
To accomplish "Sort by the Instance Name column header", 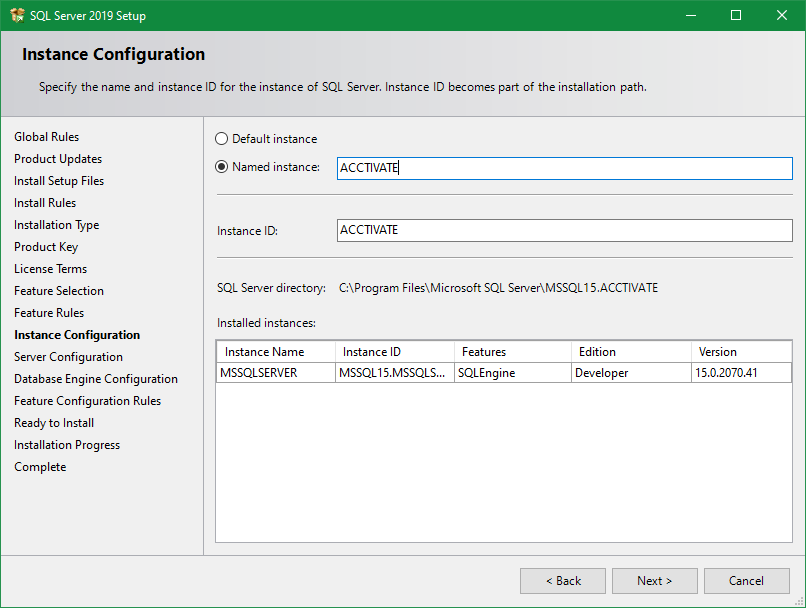I will pos(276,352).
